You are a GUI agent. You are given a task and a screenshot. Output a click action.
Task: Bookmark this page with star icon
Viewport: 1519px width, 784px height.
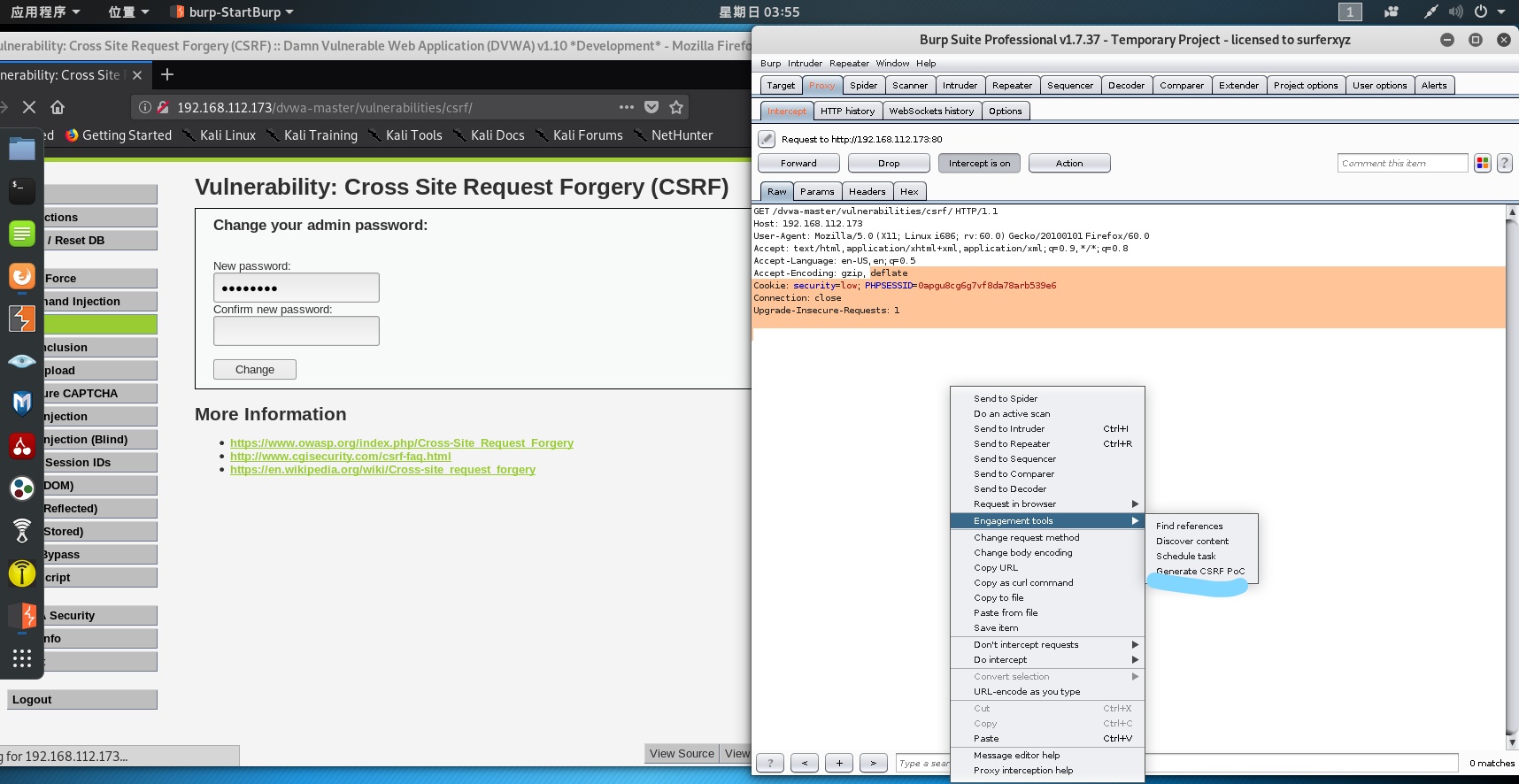point(676,107)
